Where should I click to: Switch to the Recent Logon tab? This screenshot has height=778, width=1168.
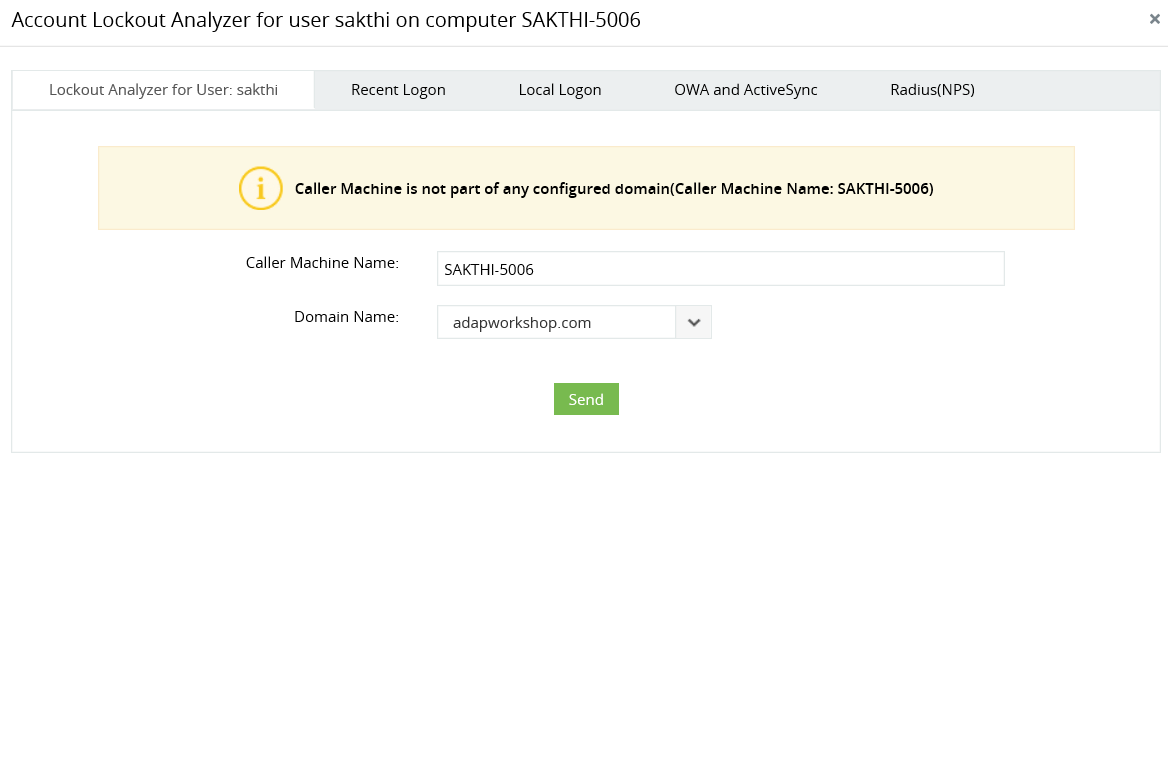(x=398, y=89)
